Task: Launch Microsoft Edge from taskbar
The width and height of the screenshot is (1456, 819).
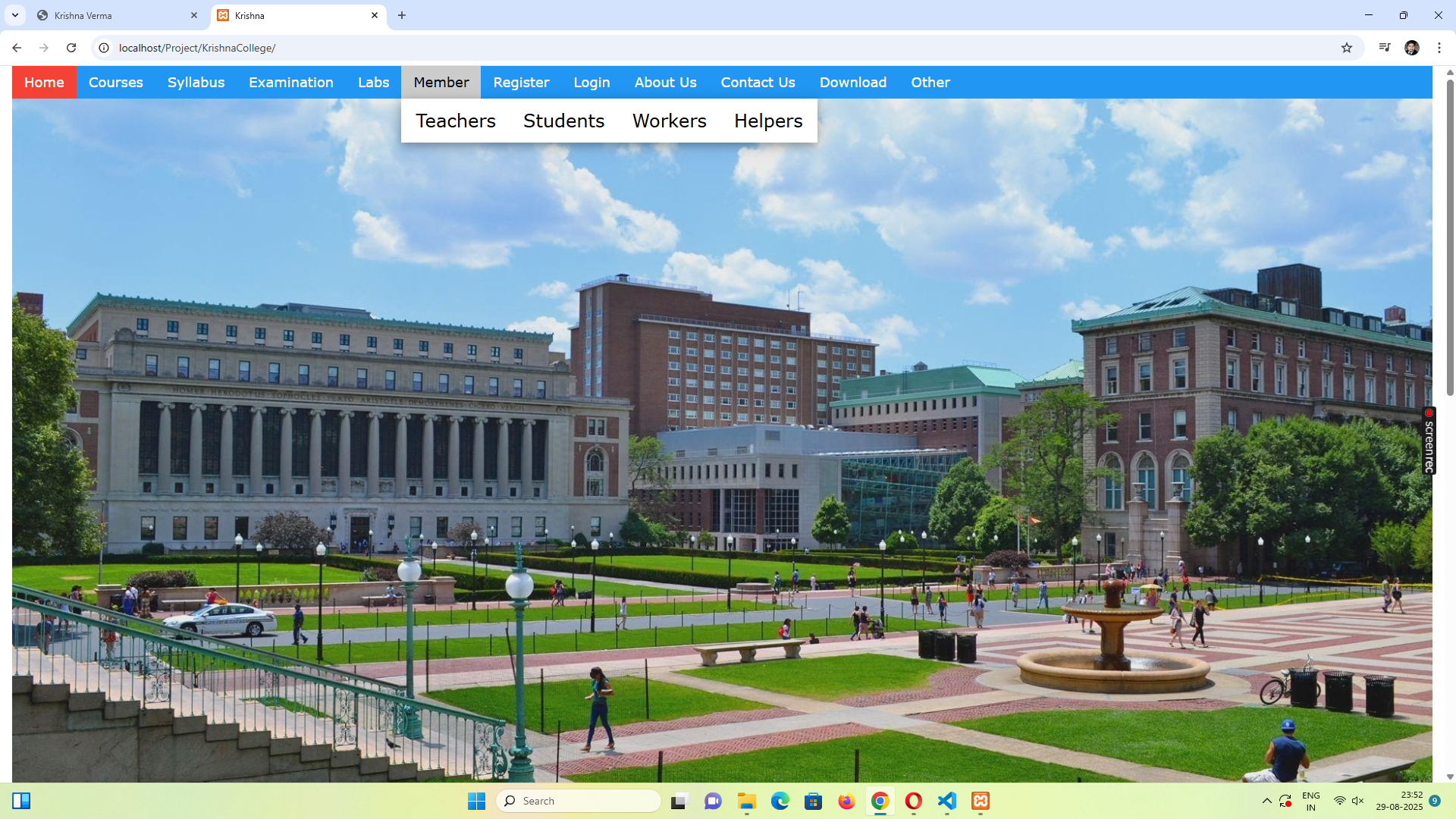Action: coord(780,801)
